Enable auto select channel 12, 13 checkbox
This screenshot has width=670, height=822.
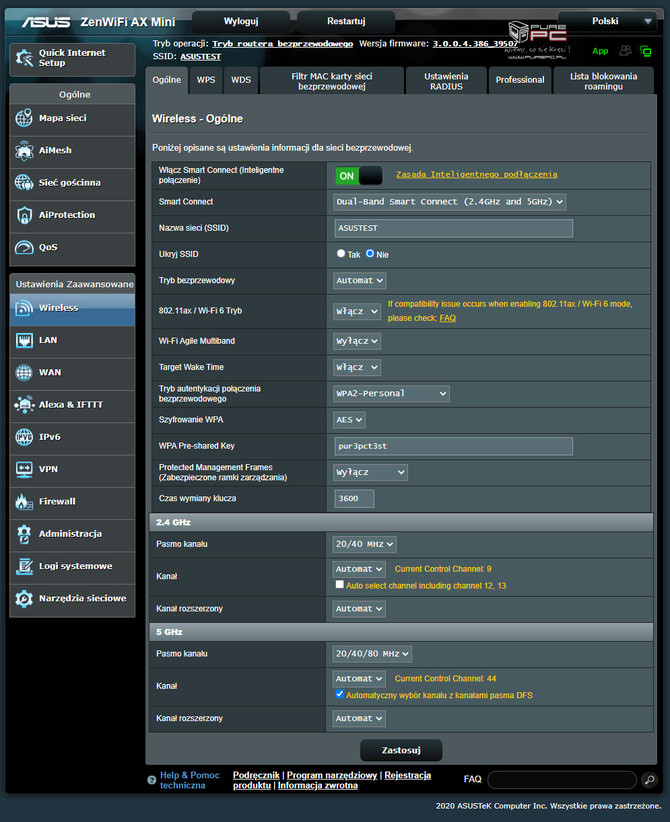click(340, 585)
